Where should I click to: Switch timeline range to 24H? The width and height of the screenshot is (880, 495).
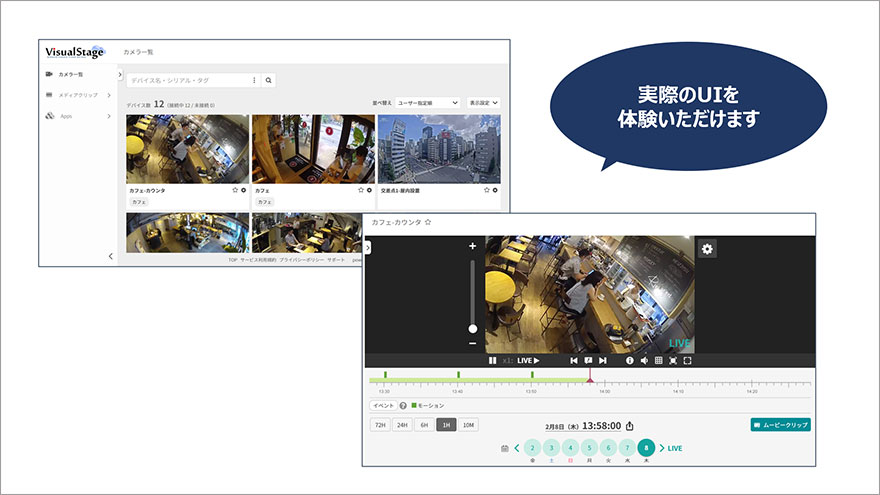point(402,425)
